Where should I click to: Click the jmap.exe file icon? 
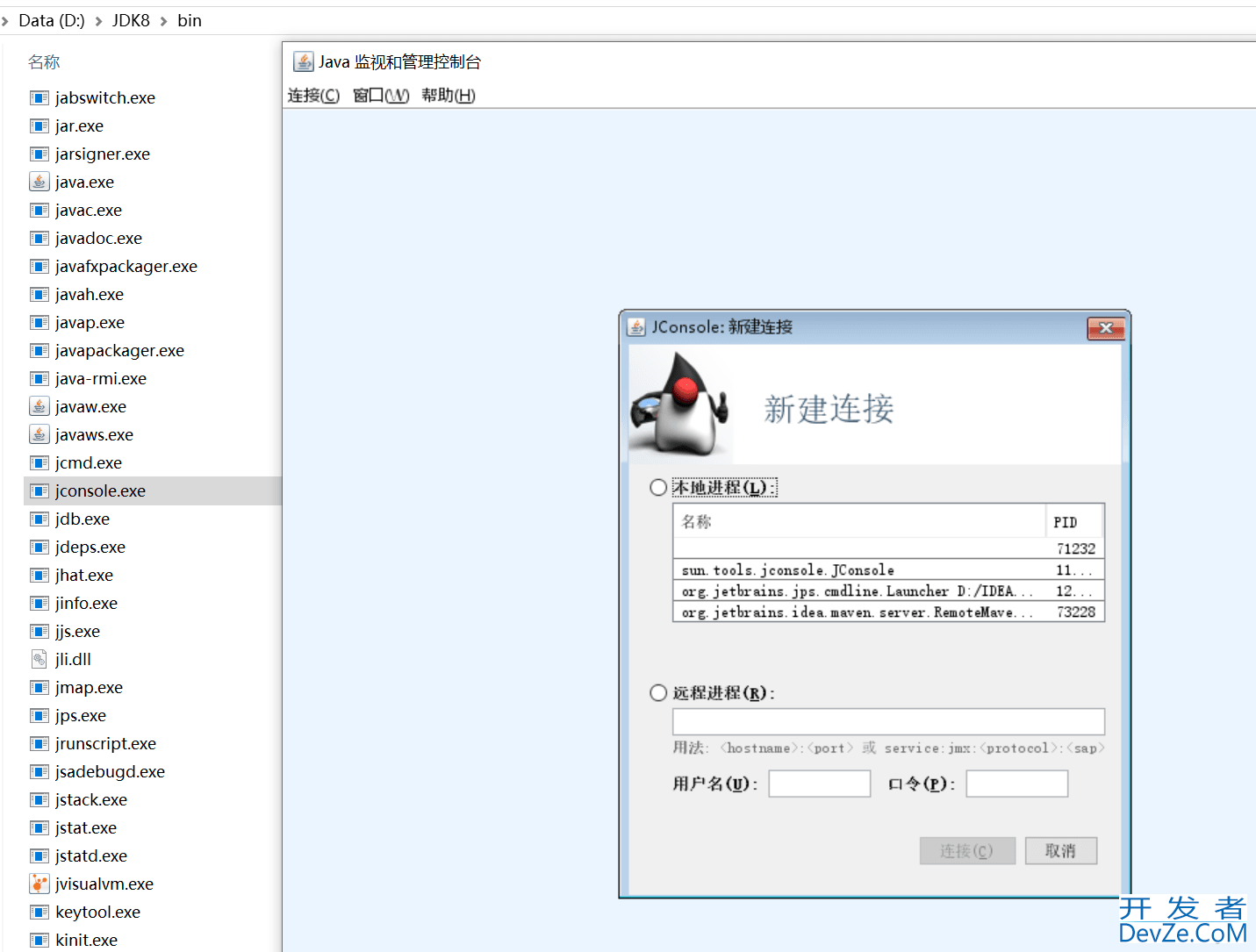click(39, 688)
